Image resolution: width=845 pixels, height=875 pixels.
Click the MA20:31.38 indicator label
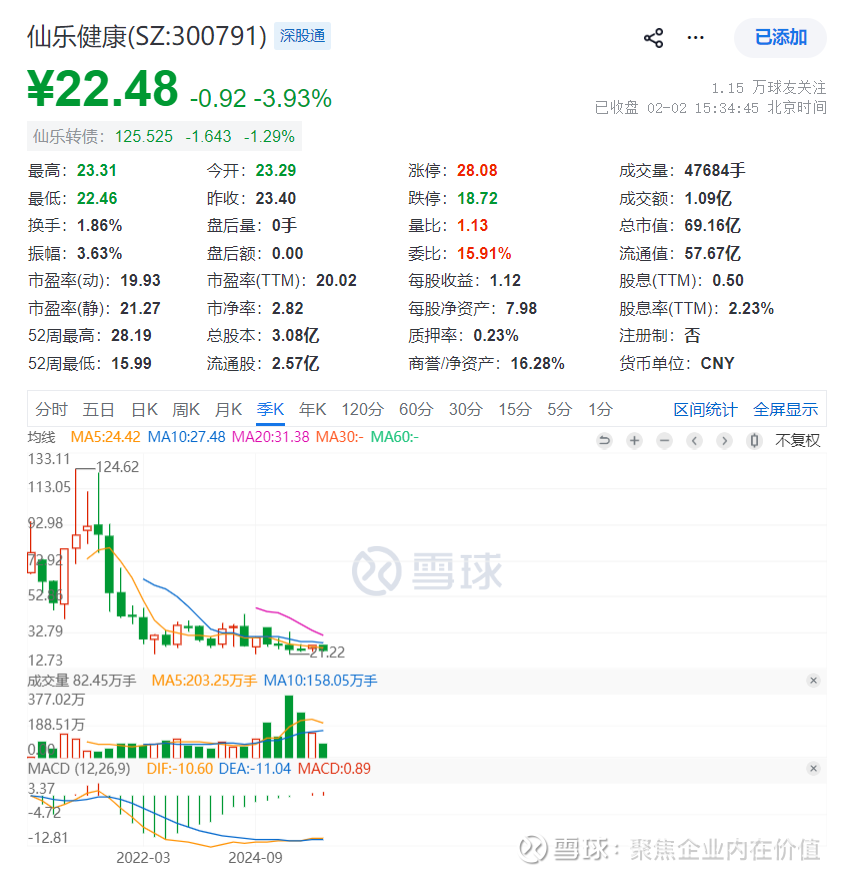[270, 437]
